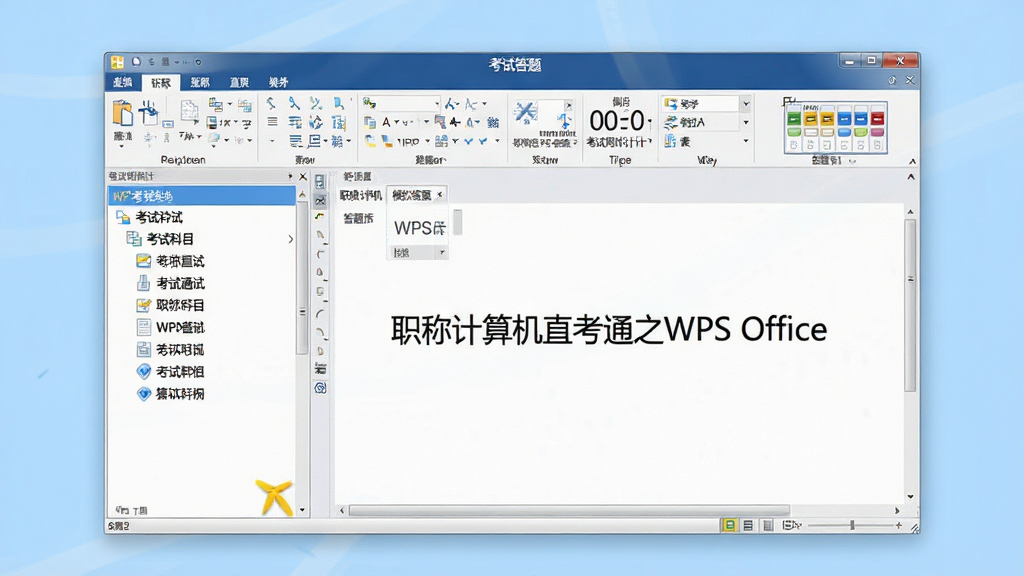The width and height of the screenshot is (1024, 576).
Task: Click the zoom in plus icon in status bar
Action: 899,525
